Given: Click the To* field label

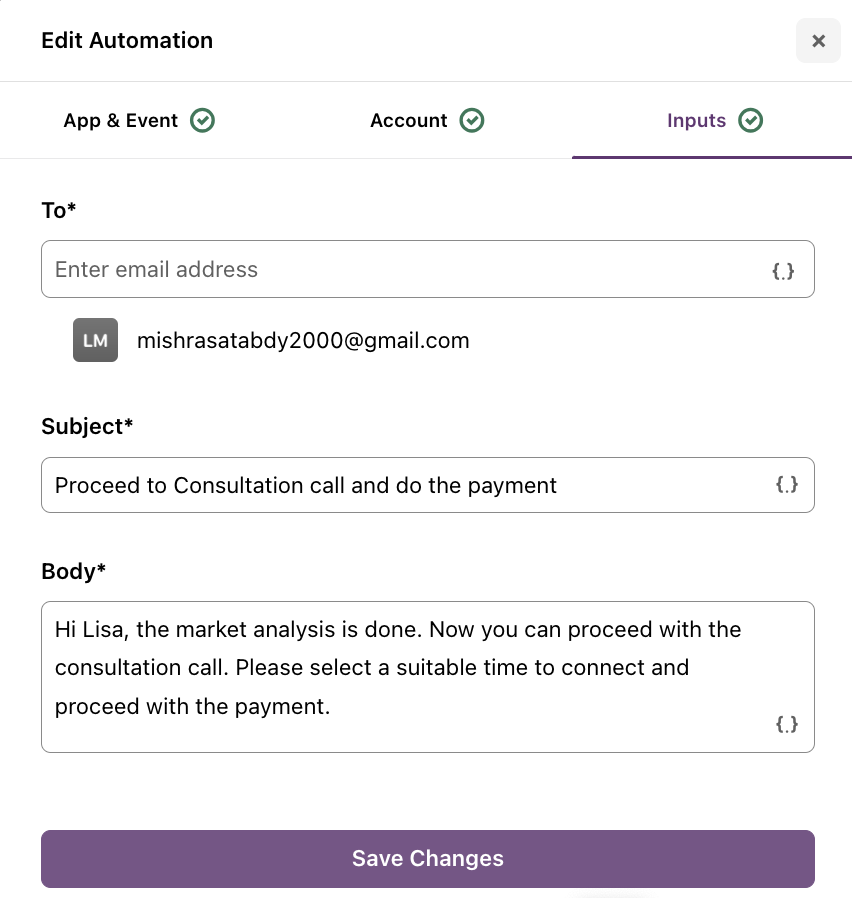Looking at the screenshot, I should [x=58, y=210].
